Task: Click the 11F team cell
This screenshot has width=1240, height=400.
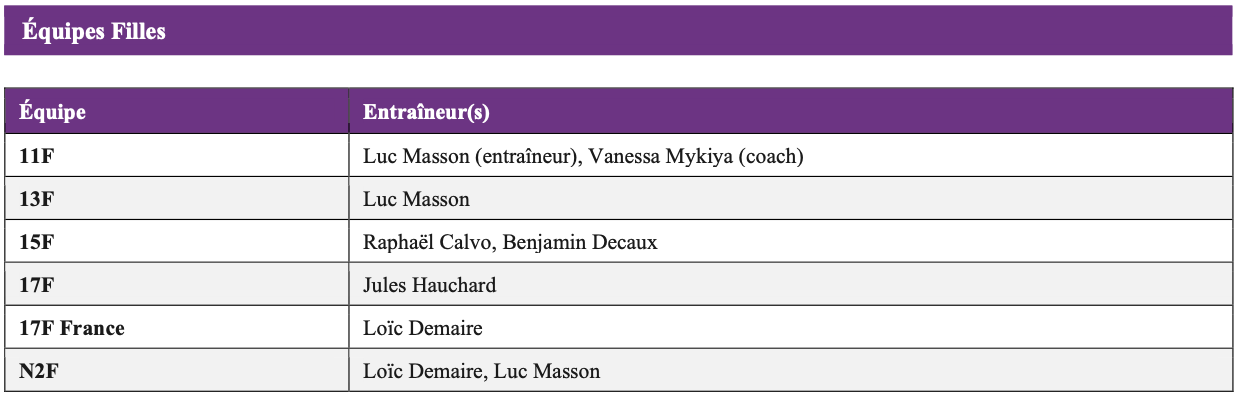Action: 177,156
